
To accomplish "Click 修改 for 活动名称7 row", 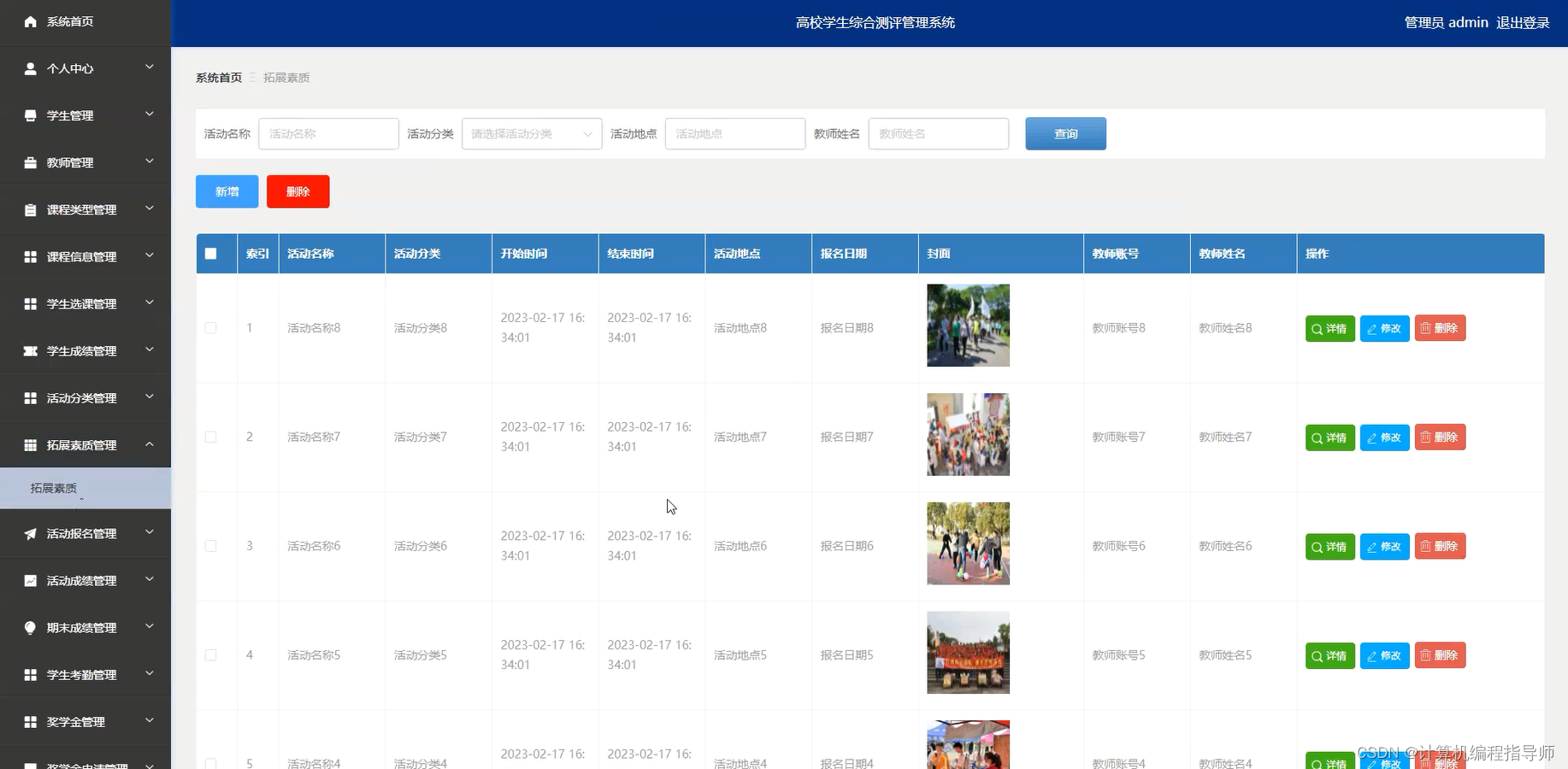I will click(x=1384, y=437).
